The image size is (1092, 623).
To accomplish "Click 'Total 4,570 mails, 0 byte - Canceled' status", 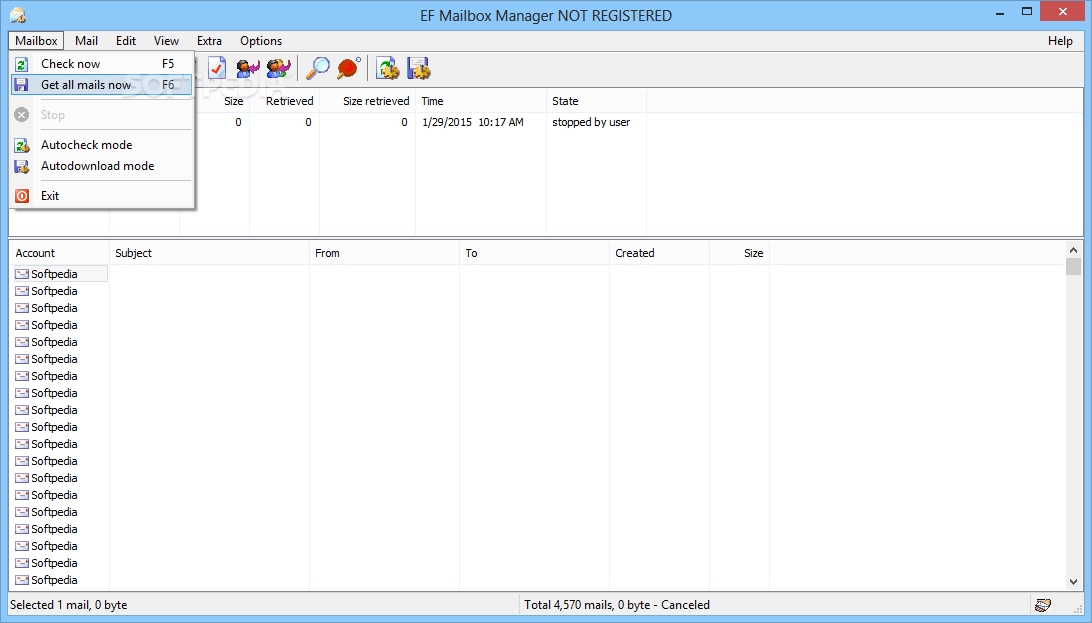I will coord(617,605).
